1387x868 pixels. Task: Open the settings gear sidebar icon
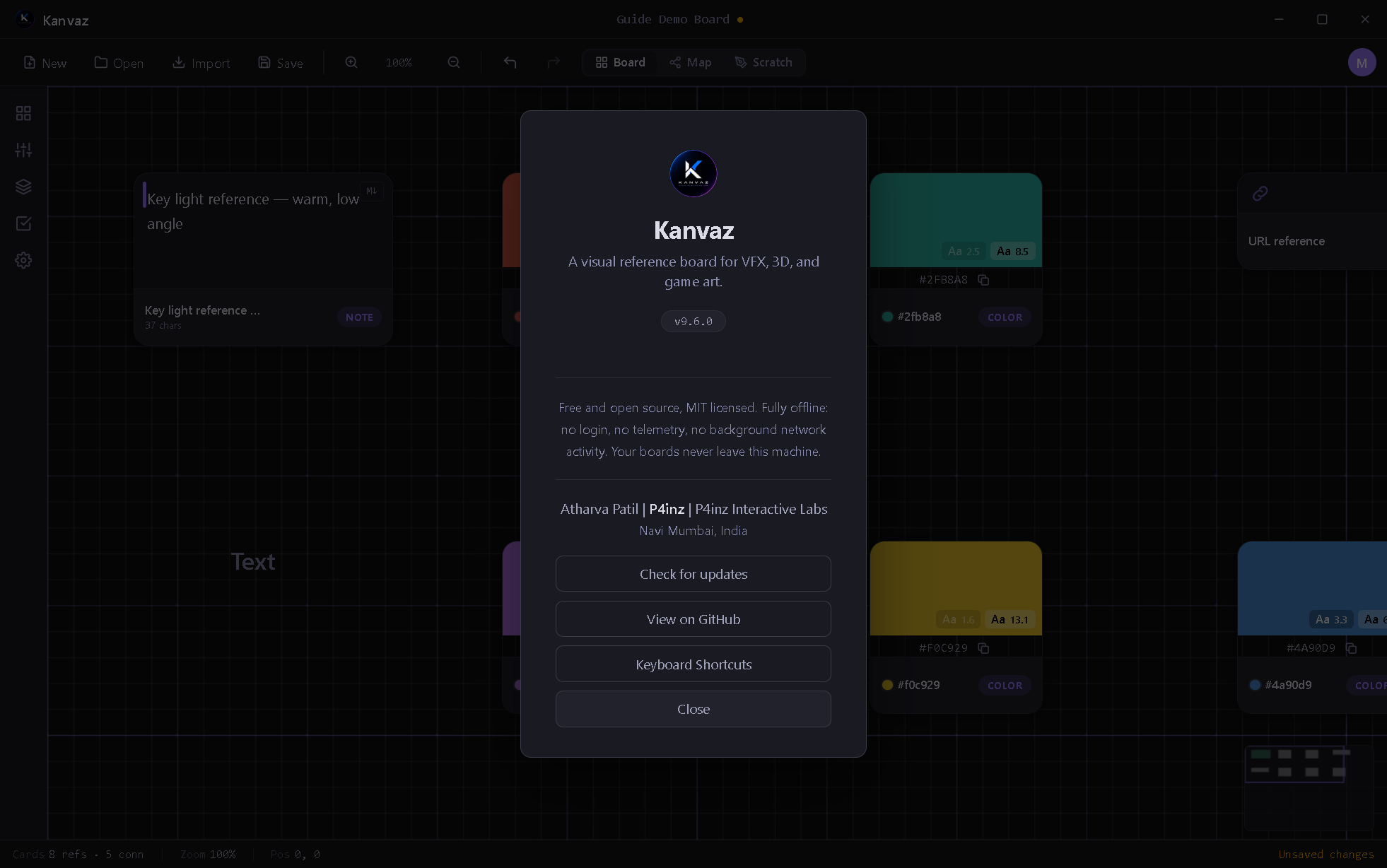pos(23,260)
